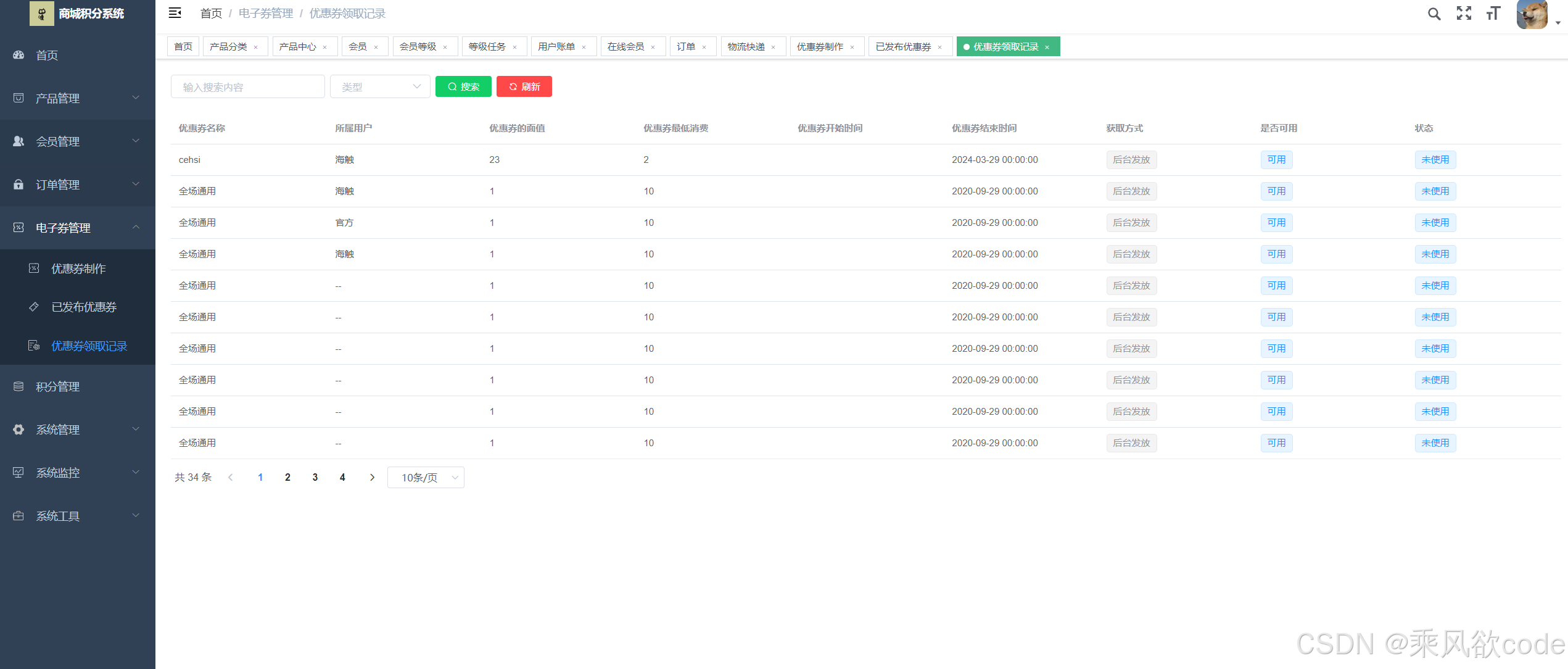Viewport: 1568px width, 669px height.
Task: Click the search magnifier icon in header
Action: pos(1434,14)
